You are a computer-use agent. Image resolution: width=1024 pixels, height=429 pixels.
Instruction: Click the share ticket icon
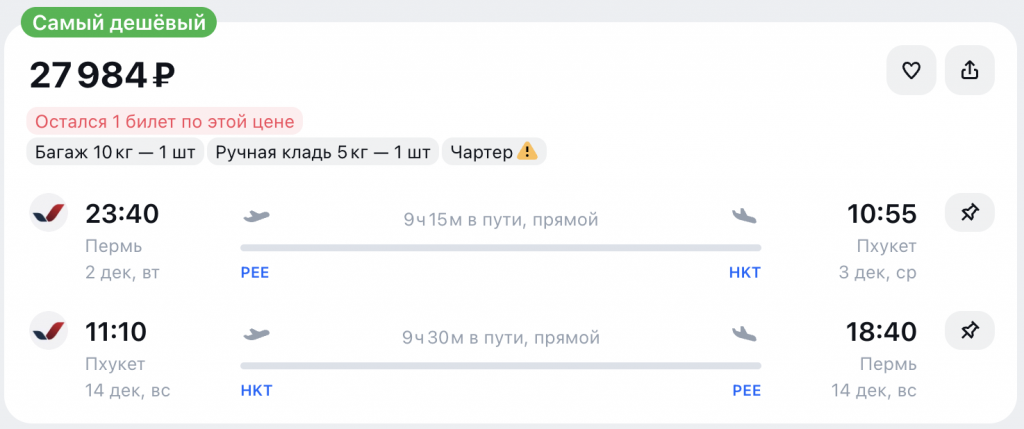point(969,70)
